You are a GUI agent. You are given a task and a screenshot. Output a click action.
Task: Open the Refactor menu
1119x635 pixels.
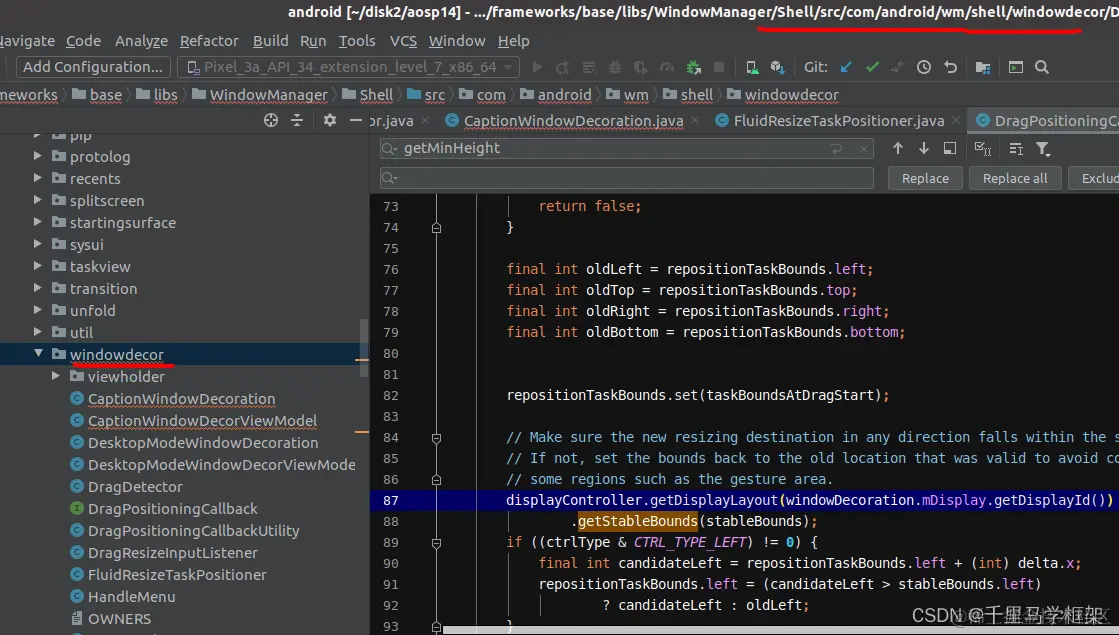[x=209, y=41]
